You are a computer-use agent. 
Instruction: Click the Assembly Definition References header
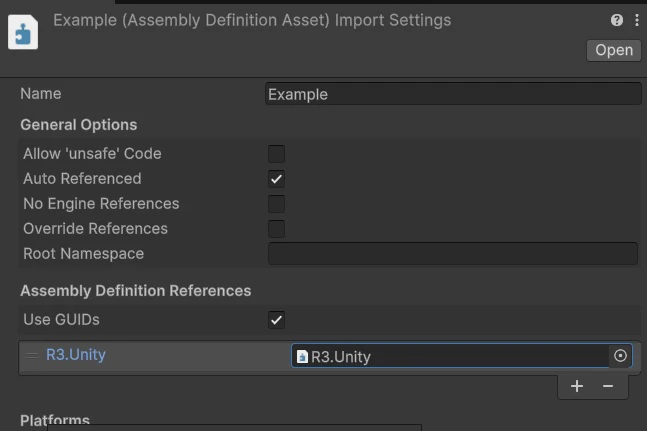136,291
